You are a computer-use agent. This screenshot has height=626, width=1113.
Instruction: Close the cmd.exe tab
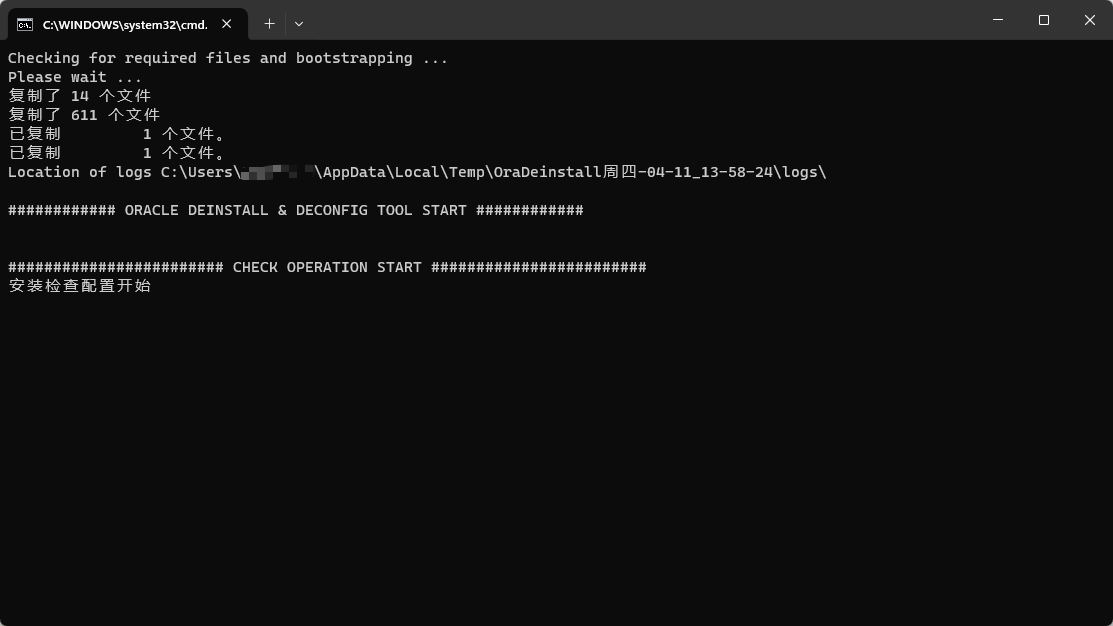pyautogui.click(x=229, y=24)
